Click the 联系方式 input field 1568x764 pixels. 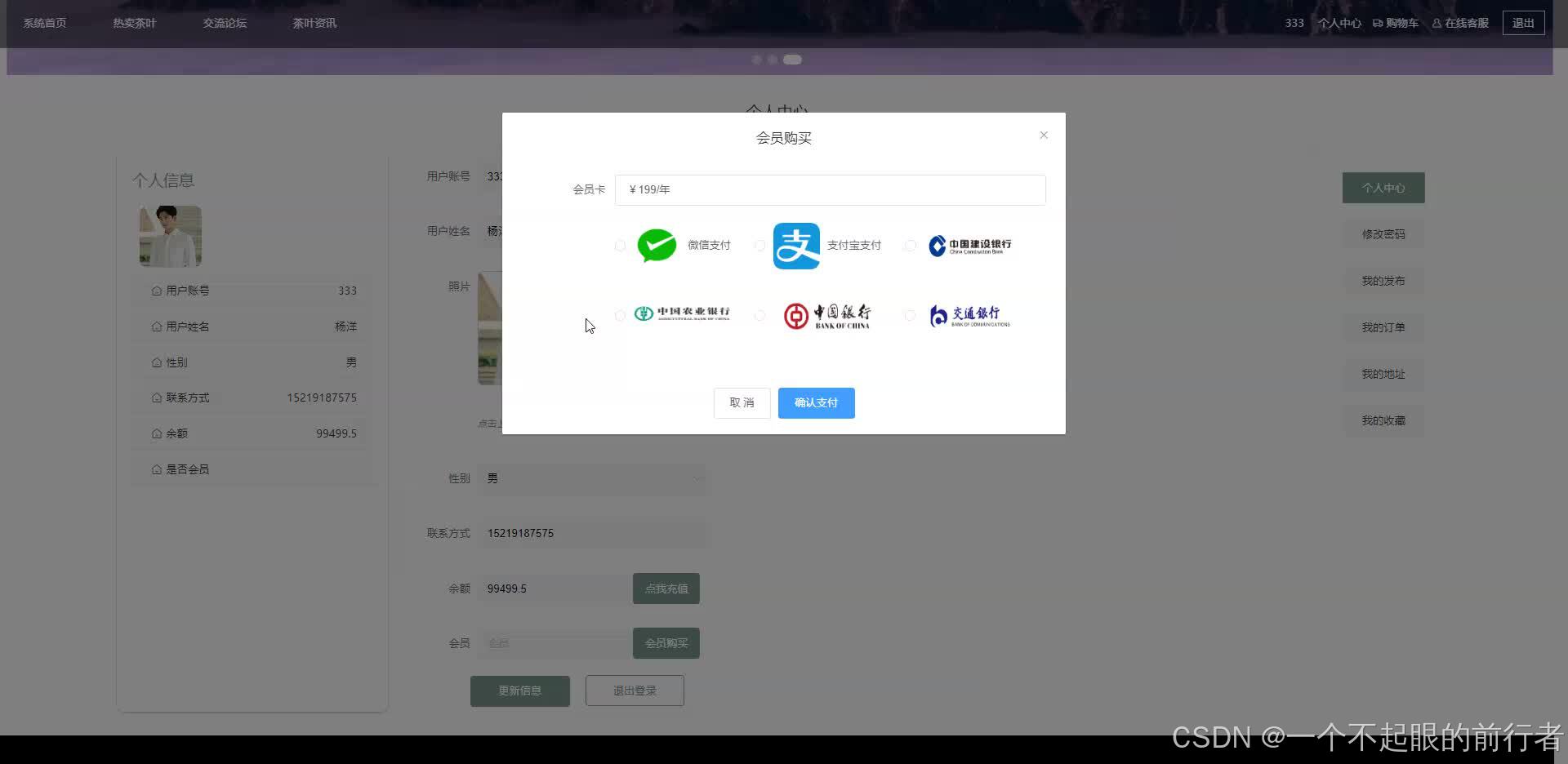[594, 533]
